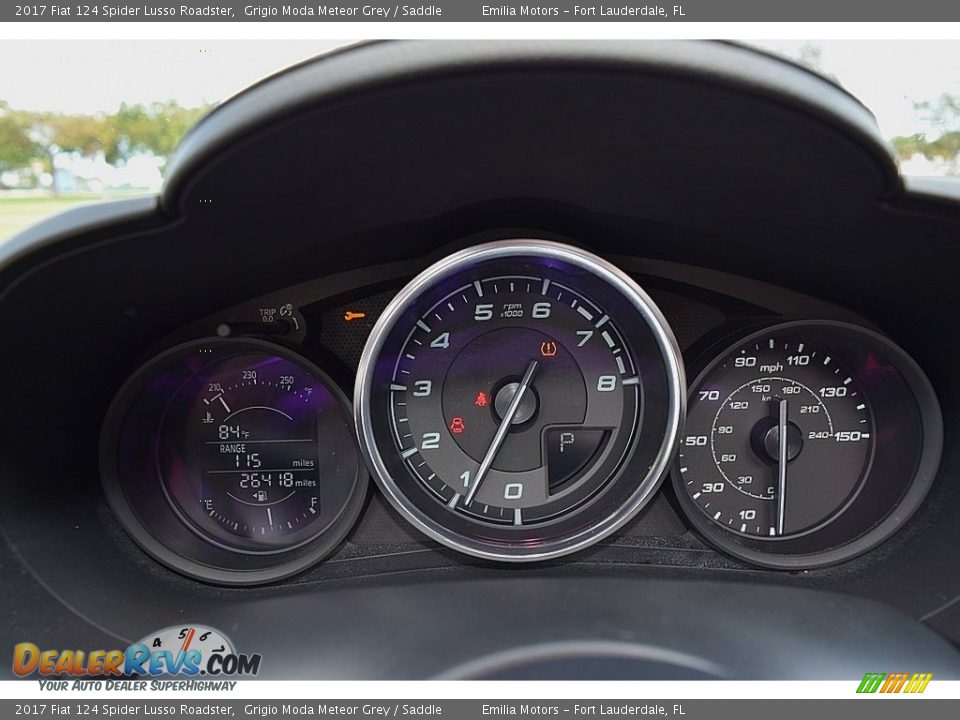Click the fuel gauge needle
960x720 pixels.
269,517
